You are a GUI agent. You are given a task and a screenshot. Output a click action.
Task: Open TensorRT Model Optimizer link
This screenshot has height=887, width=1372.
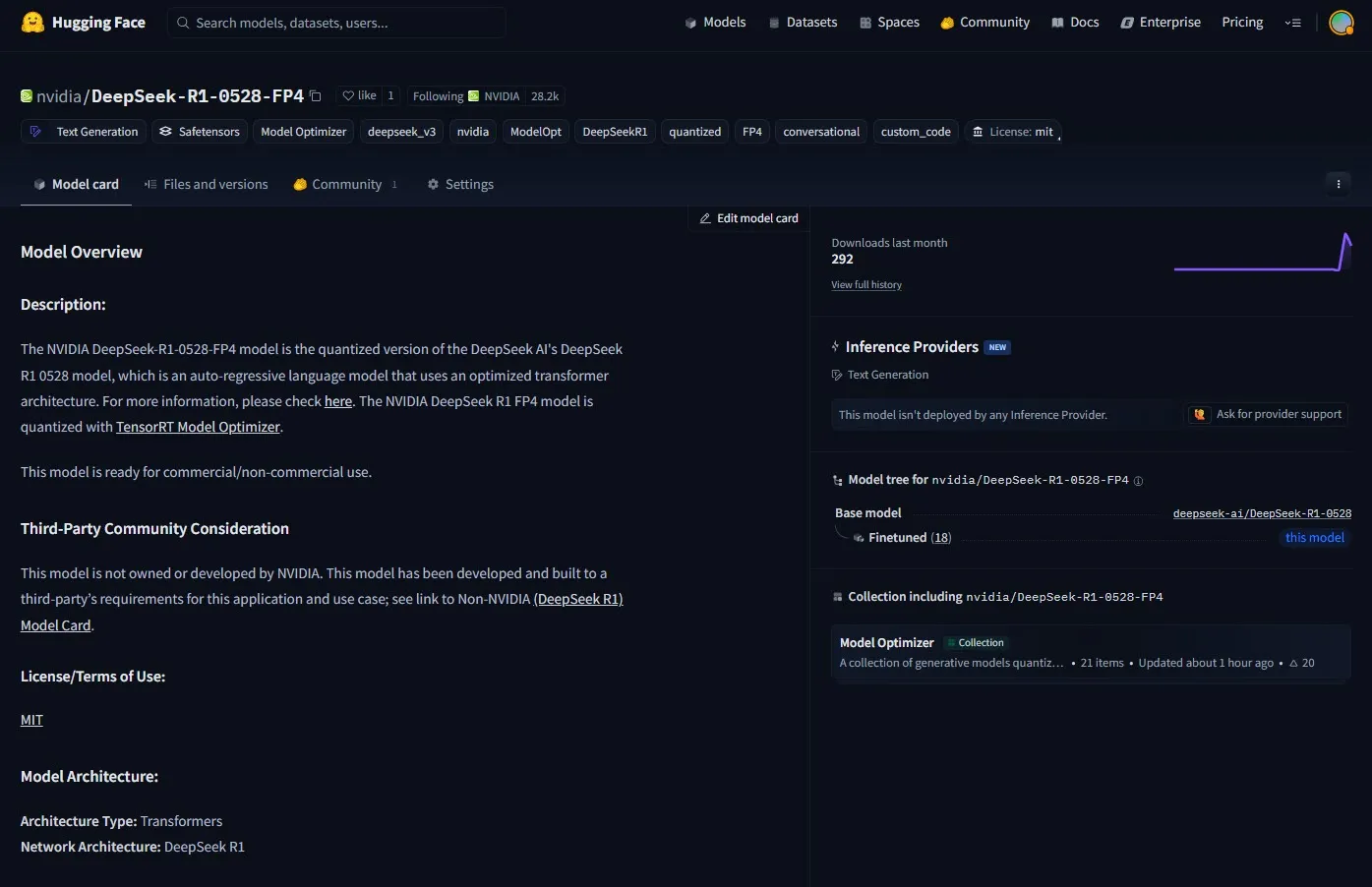(x=198, y=427)
